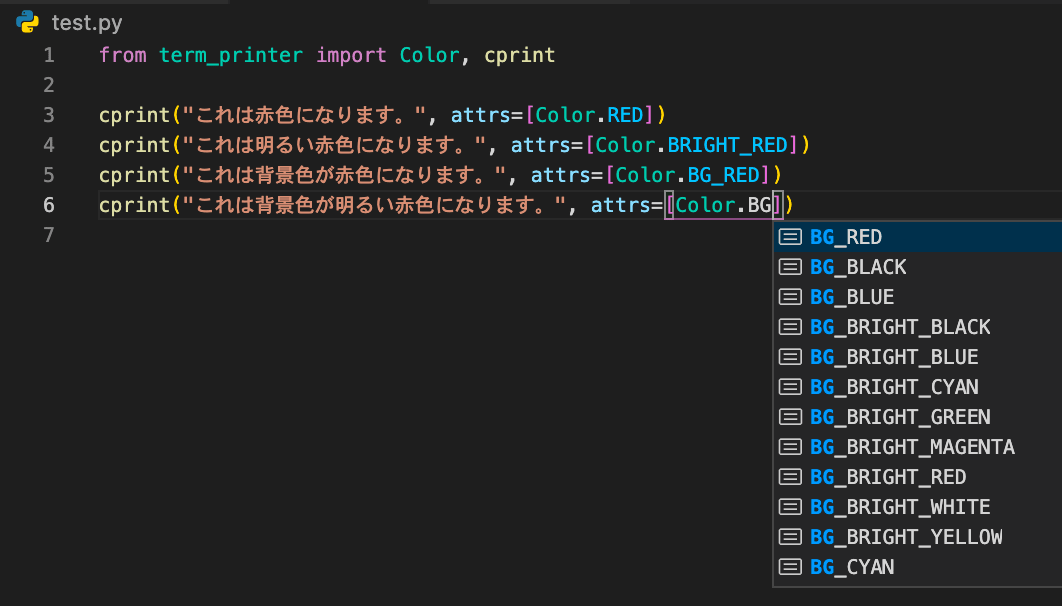Select BG_CYAN at the bottom of suggestions
Viewport: 1062px width, 606px height.
pyautogui.click(x=918, y=567)
